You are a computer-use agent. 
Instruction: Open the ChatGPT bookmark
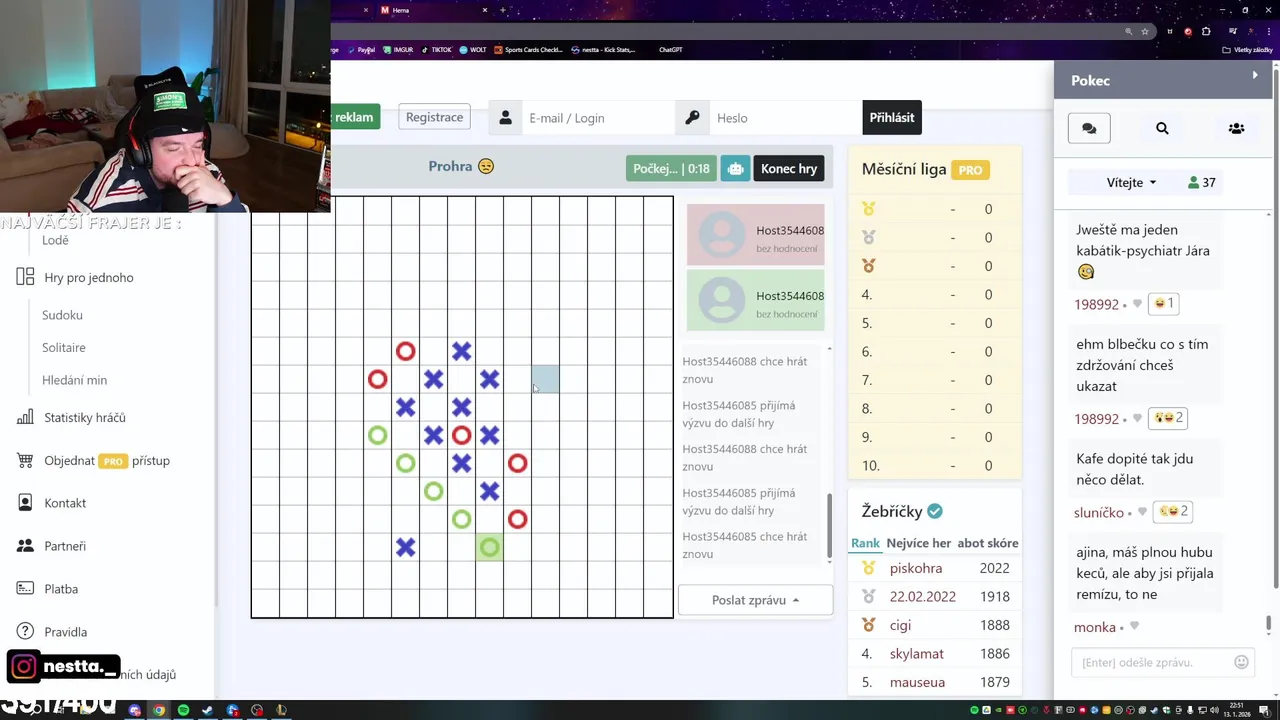coord(670,49)
